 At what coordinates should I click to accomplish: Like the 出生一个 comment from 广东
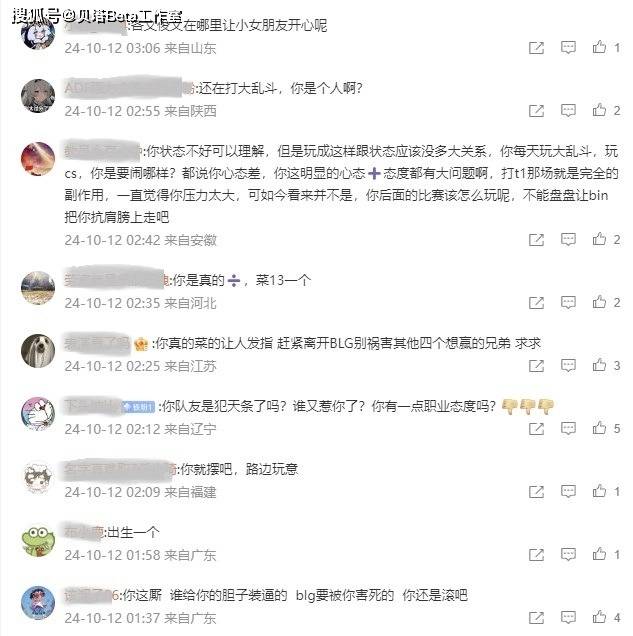tap(599, 554)
